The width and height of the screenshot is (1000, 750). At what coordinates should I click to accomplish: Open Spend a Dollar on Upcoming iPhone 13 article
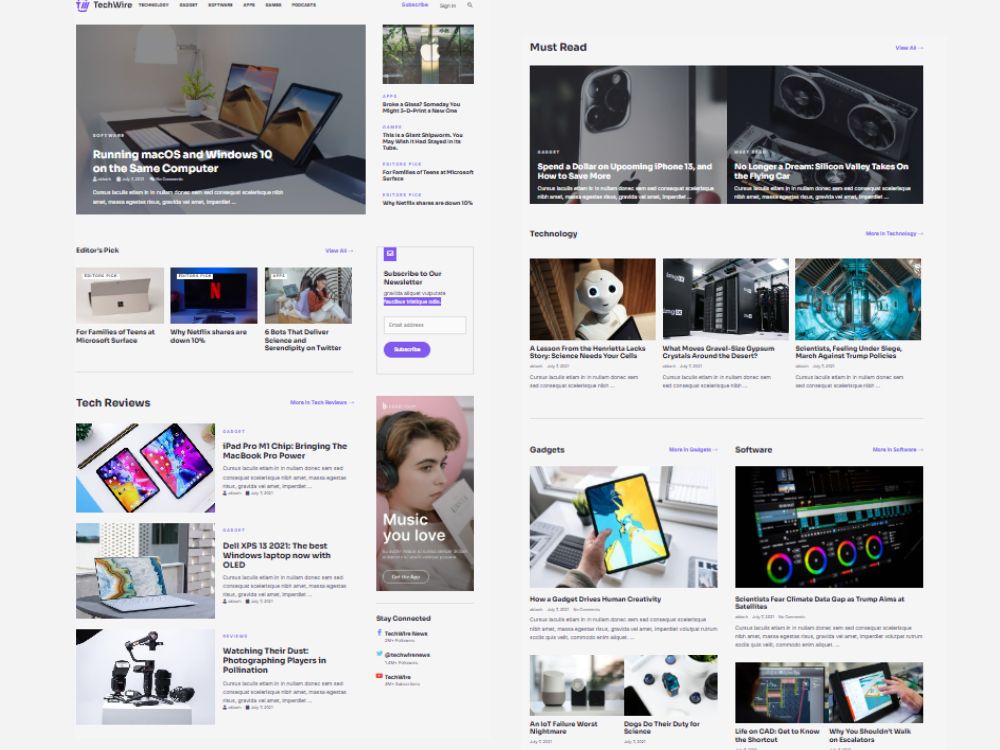click(624, 171)
